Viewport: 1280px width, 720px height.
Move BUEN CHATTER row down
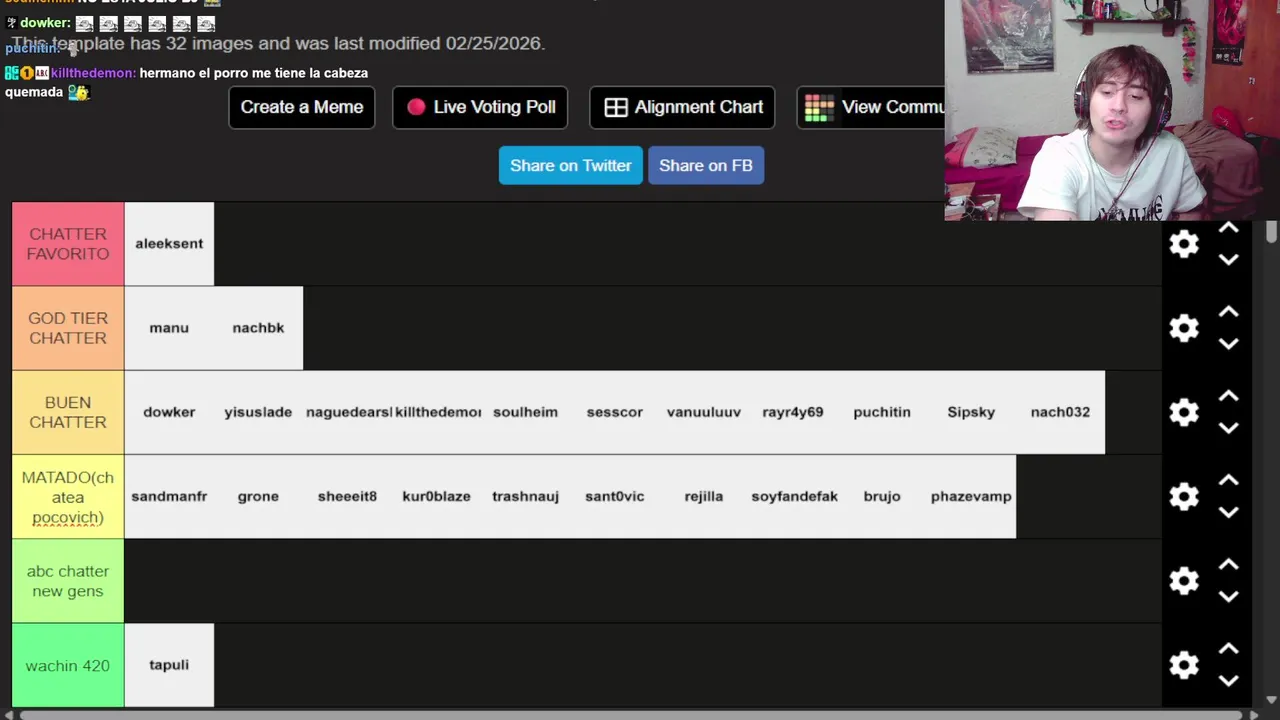tap(1229, 427)
